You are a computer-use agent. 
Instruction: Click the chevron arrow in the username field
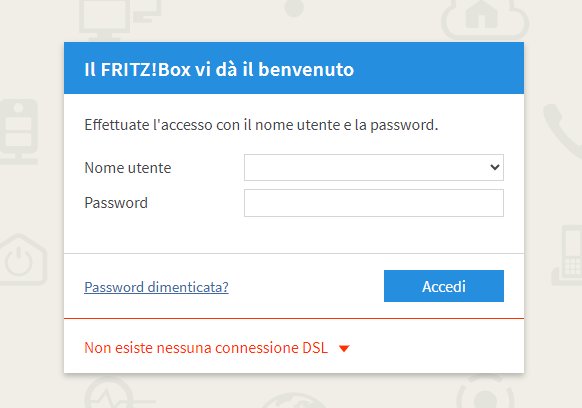click(x=495, y=167)
